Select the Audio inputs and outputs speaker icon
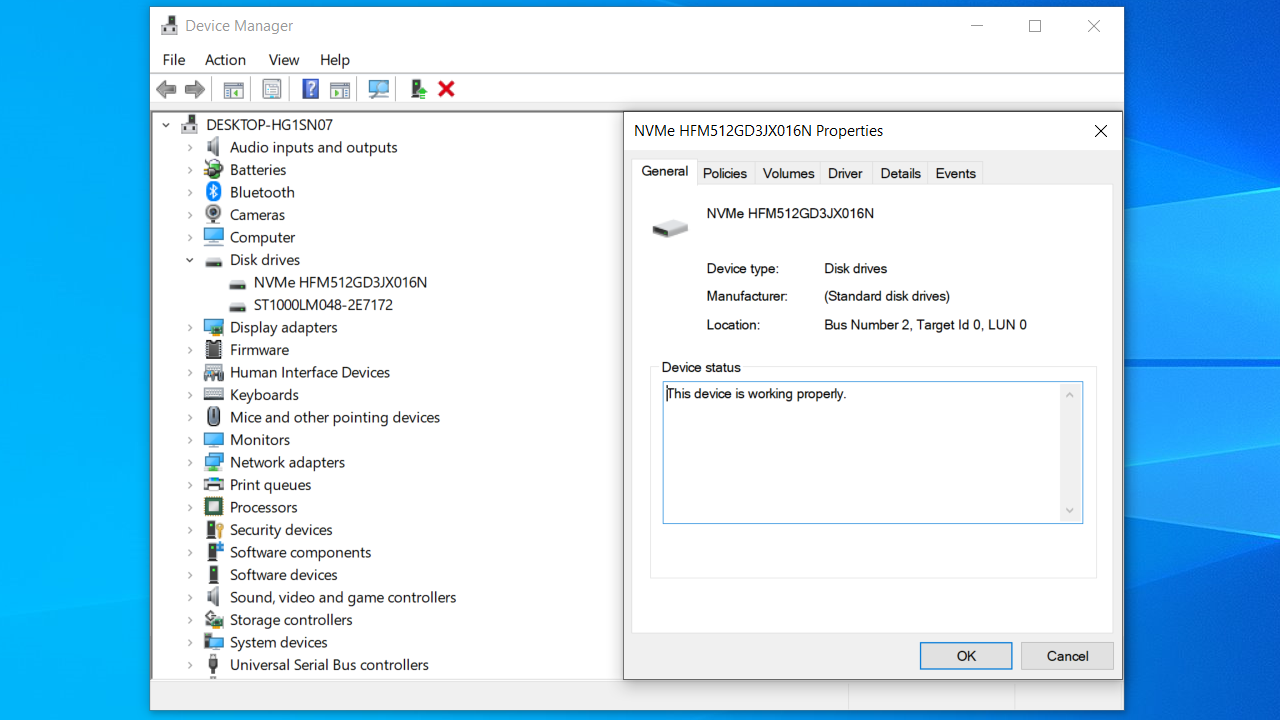This screenshot has height=720, width=1280. click(x=213, y=147)
